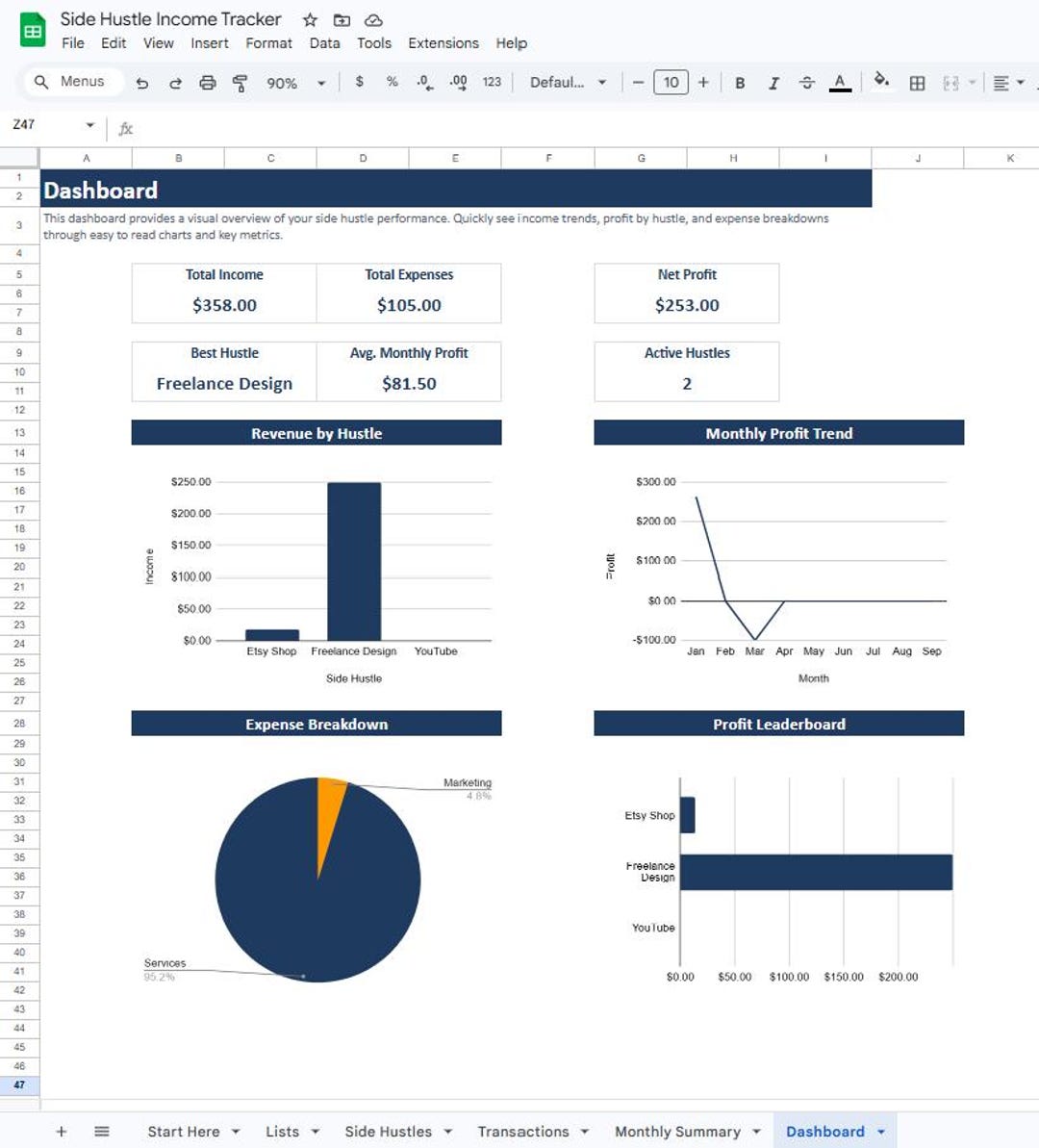Image resolution: width=1039 pixels, height=1148 pixels.
Task: Open the Tools menu
Action: coord(374,43)
